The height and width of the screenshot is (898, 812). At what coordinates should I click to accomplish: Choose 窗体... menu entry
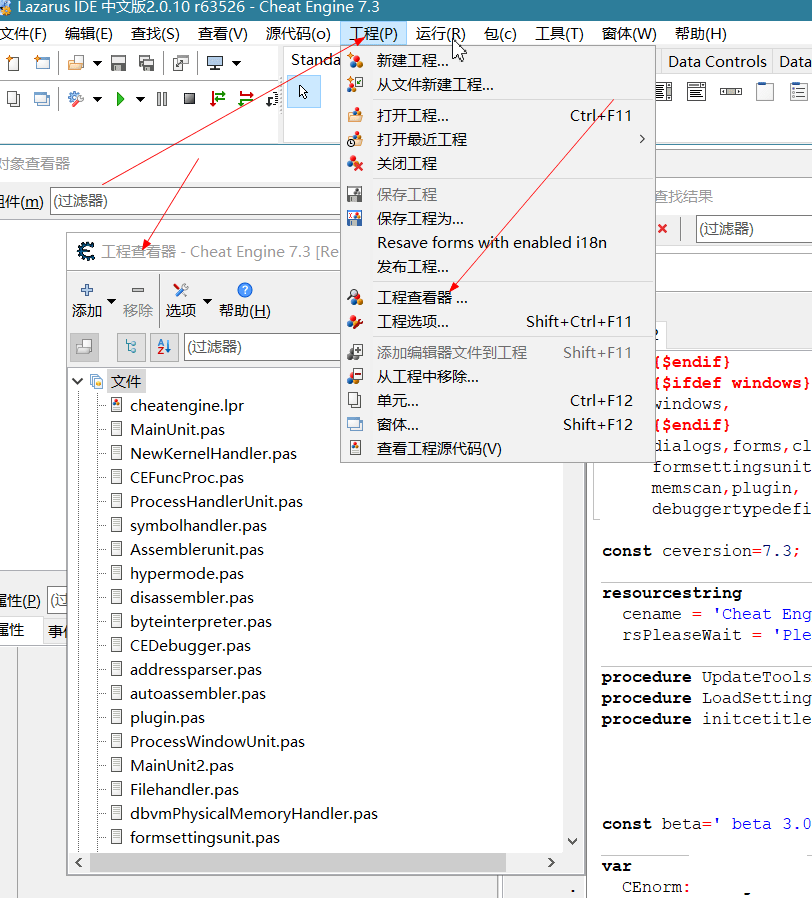(x=498, y=425)
